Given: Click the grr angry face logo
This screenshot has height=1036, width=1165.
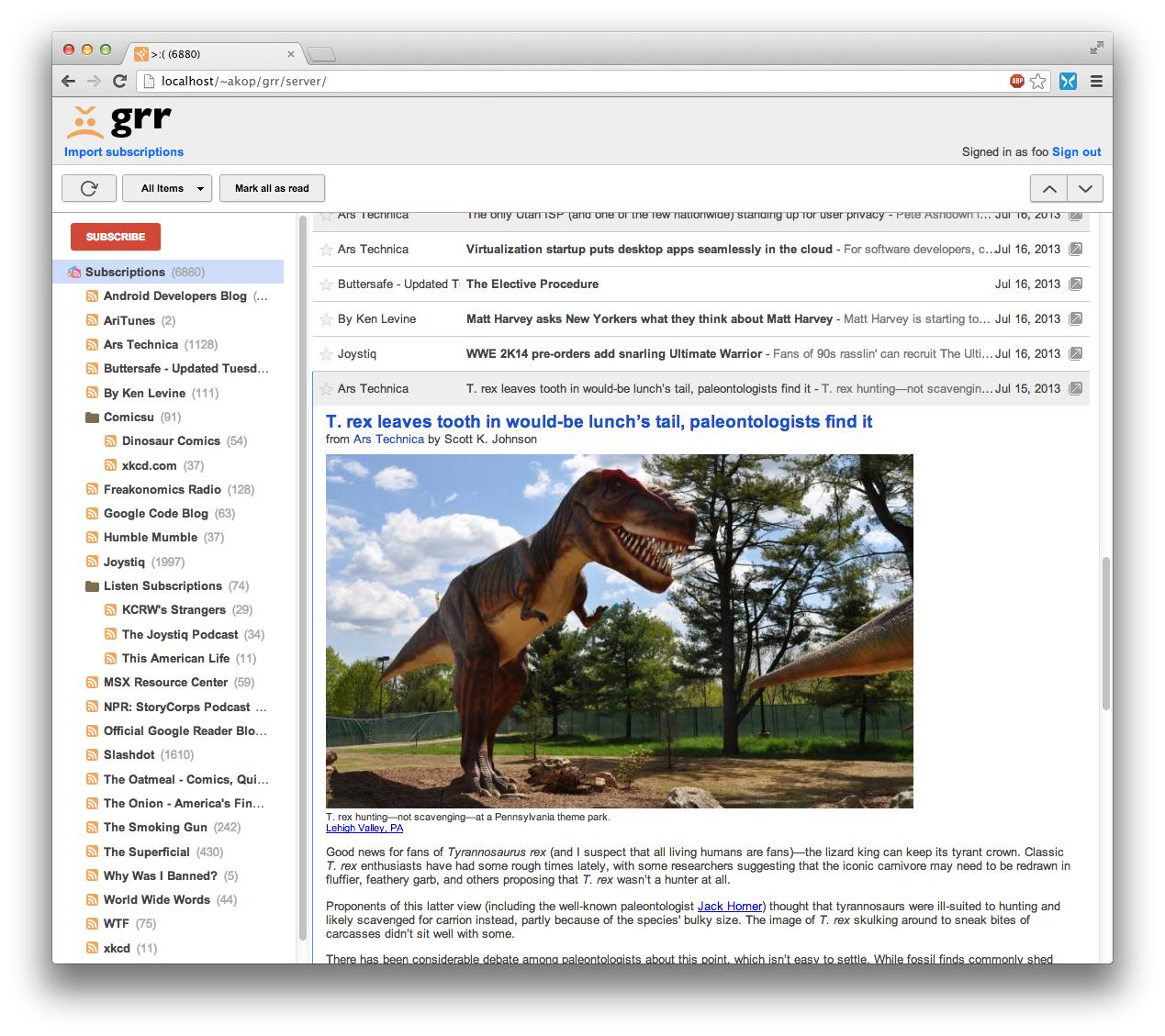Looking at the screenshot, I should 85,123.
